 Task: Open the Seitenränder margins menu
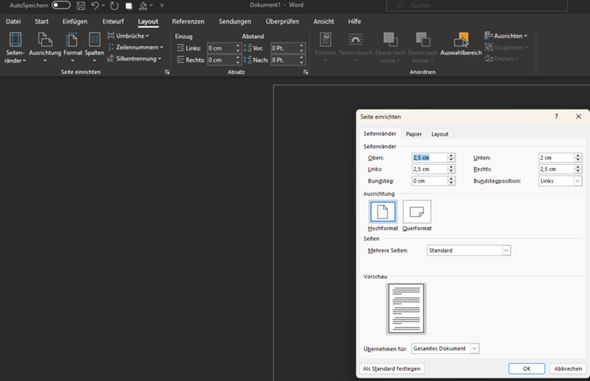tap(15, 48)
